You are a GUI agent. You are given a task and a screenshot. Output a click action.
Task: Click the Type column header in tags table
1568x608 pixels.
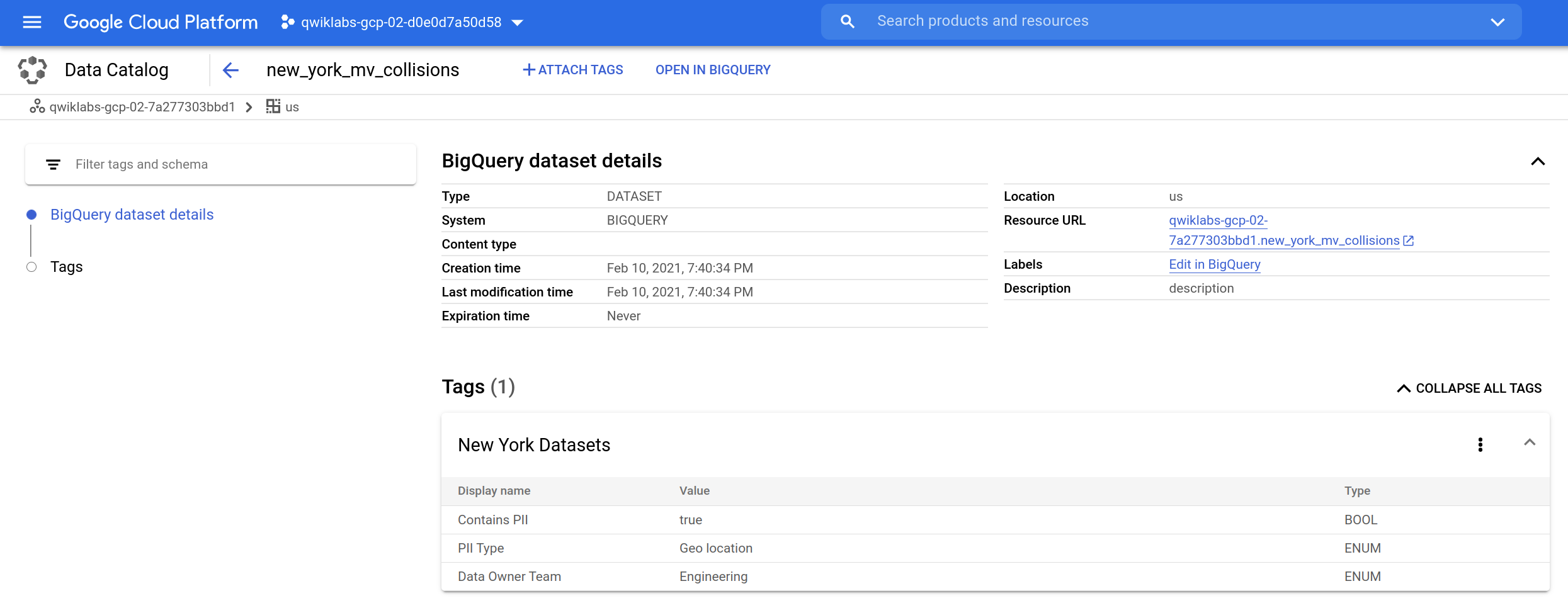click(x=1357, y=491)
